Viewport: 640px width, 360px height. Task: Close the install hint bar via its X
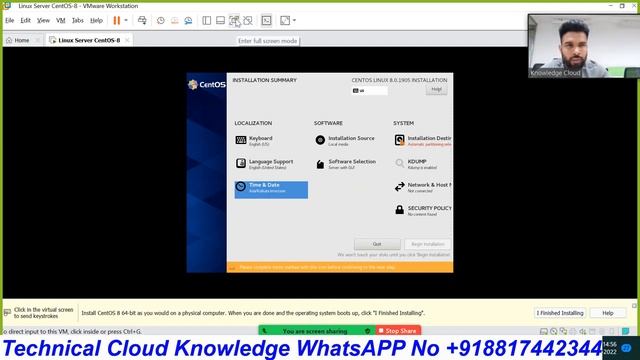[634, 306]
